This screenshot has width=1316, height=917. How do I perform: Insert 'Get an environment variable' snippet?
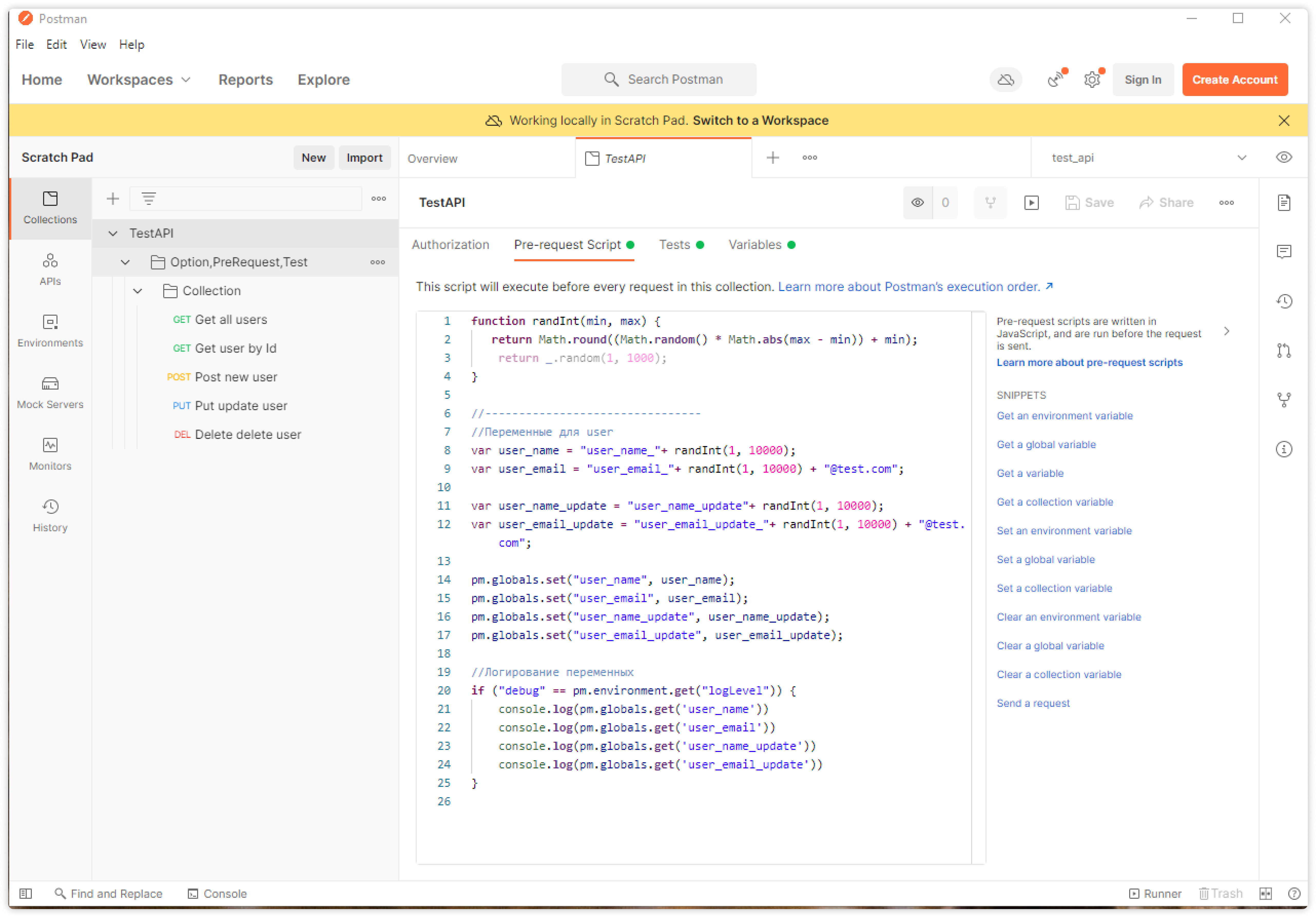[x=1065, y=416]
